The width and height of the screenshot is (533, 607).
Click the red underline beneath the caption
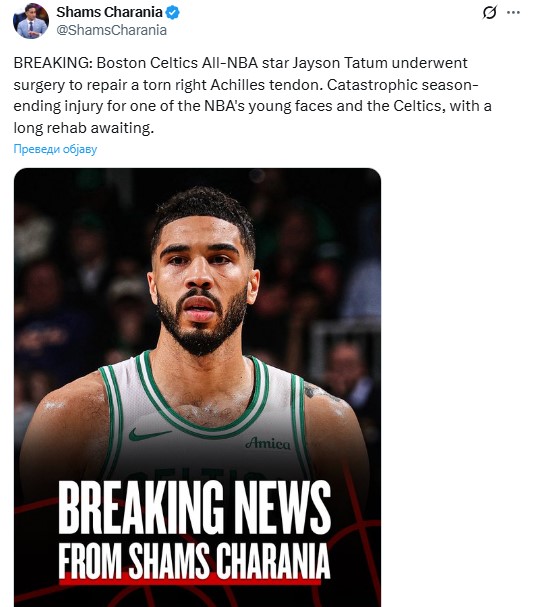190,582
